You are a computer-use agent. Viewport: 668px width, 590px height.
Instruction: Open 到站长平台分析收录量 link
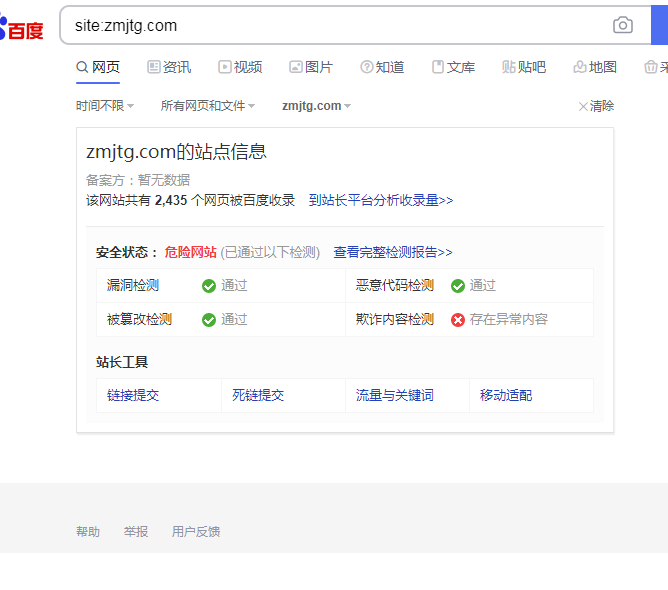pyautogui.click(x=381, y=200)
